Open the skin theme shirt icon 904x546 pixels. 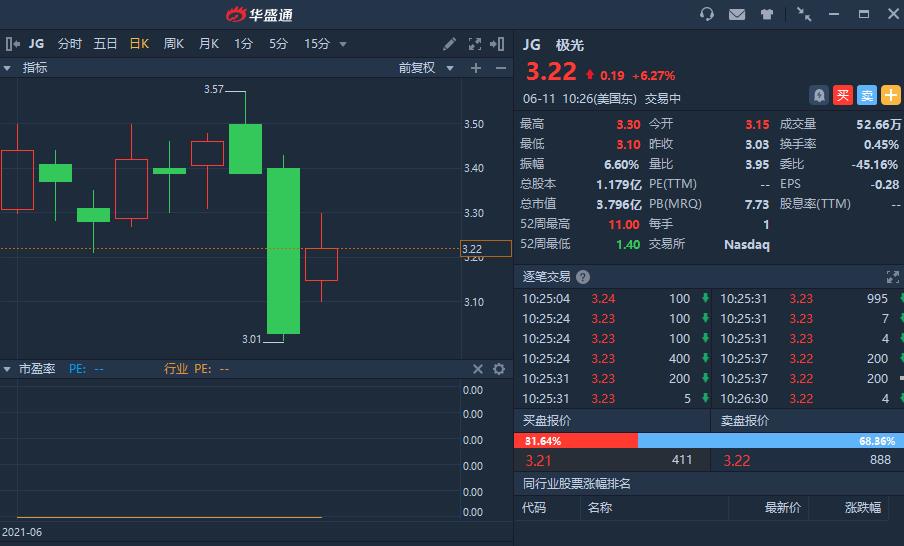767,14
